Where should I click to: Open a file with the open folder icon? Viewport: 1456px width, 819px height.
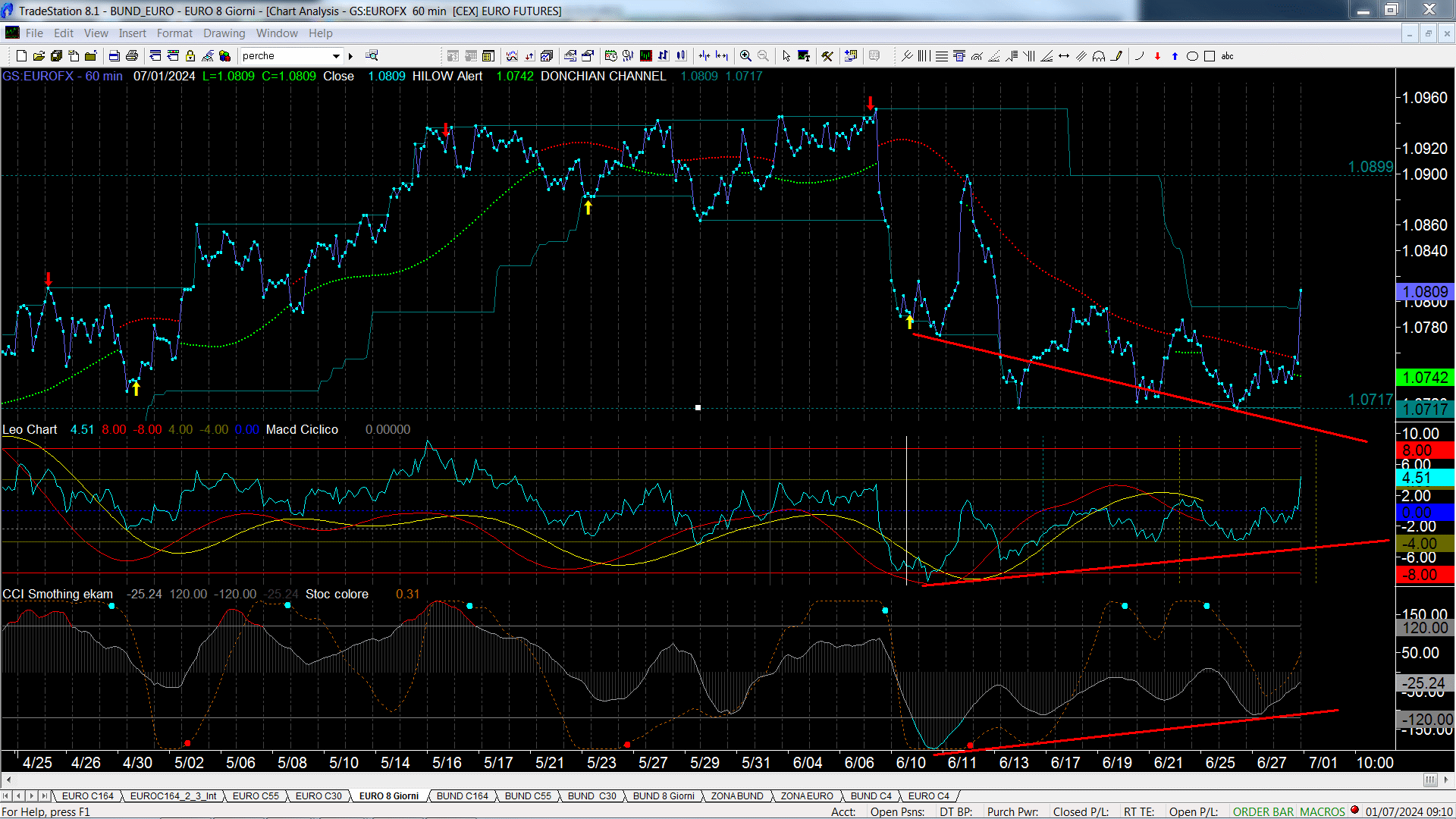point(39,56)
